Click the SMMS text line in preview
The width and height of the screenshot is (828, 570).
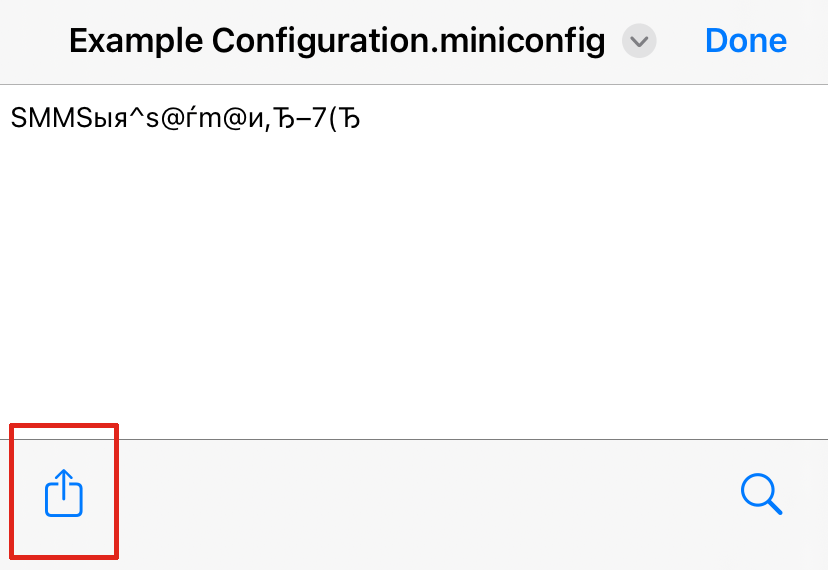click(185, 120)
